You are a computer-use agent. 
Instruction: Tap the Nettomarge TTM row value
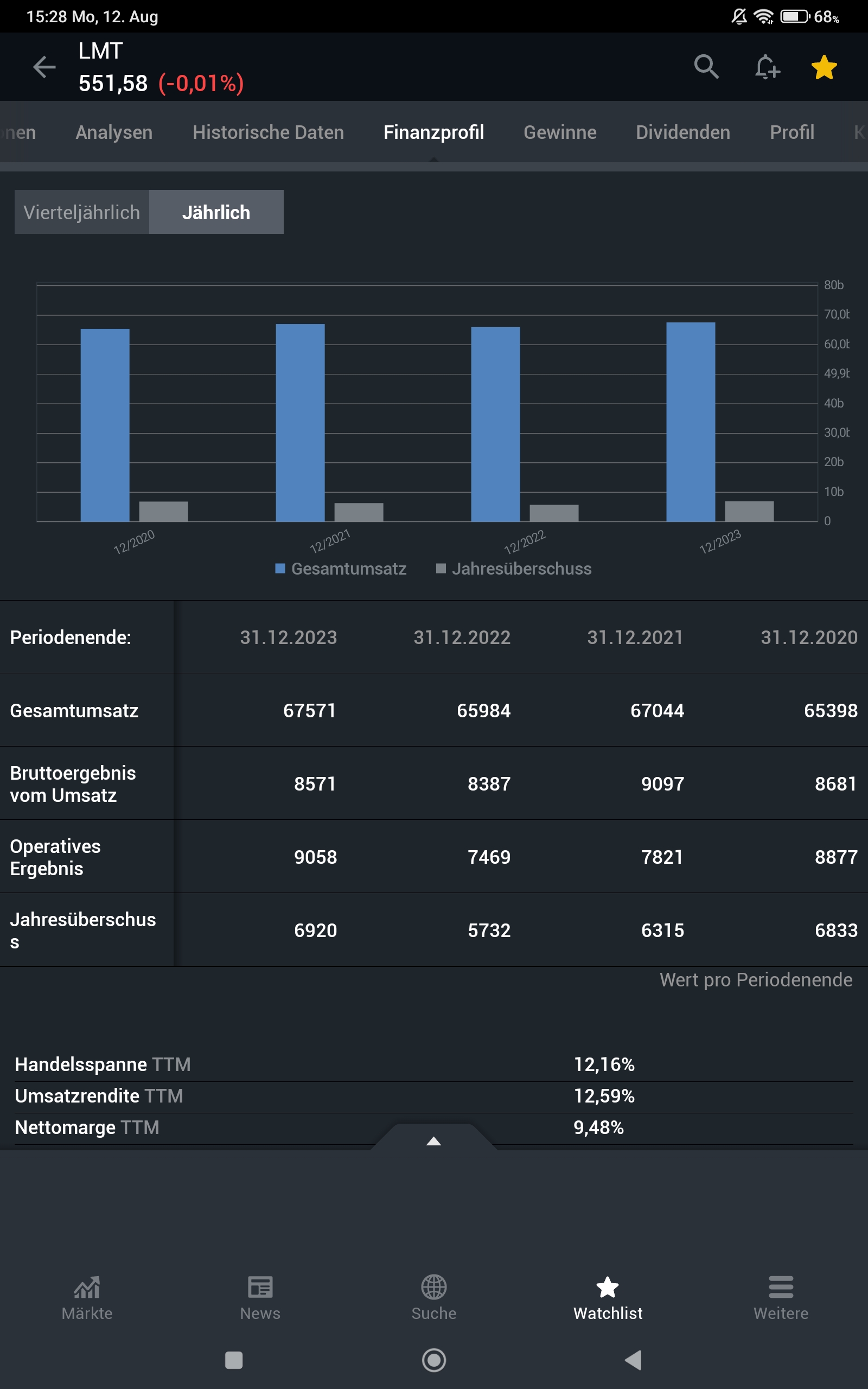click(599, 1127)
